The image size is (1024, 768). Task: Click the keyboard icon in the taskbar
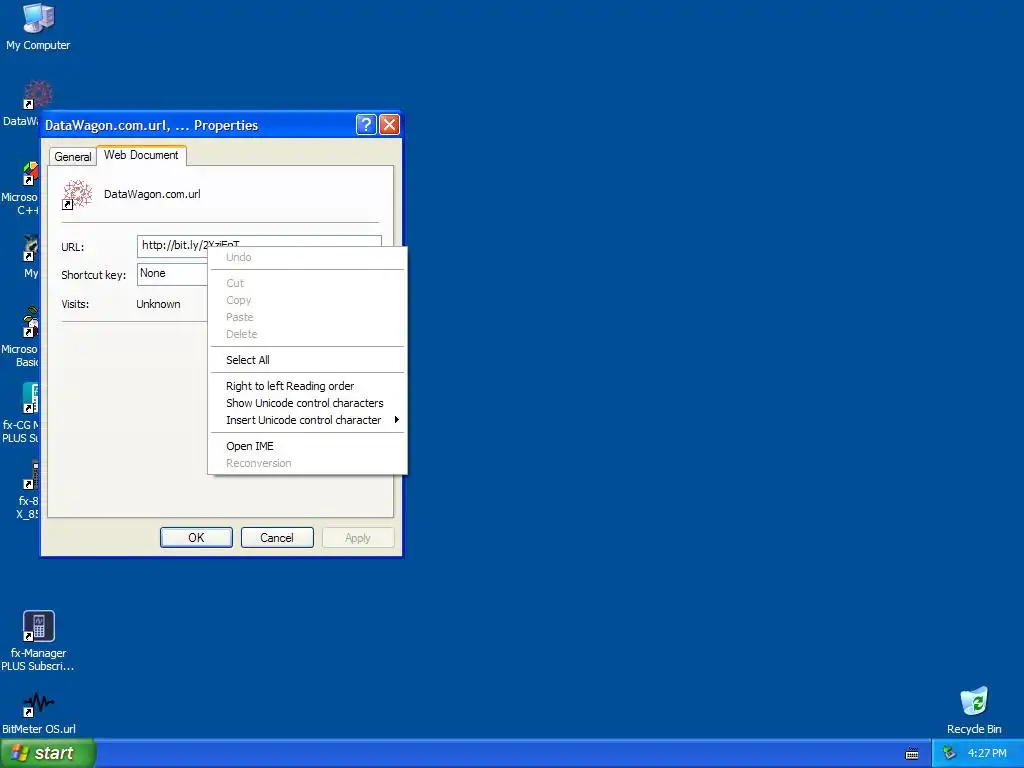pos(912,754)
